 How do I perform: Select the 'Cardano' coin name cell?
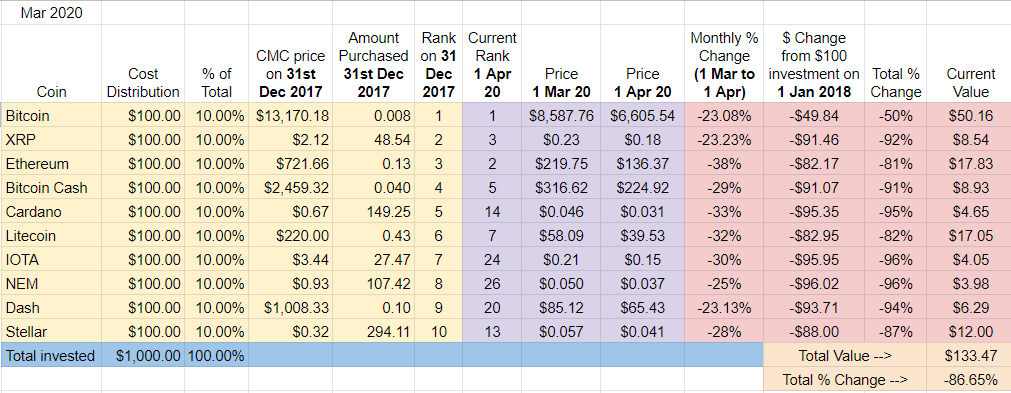click(51, 212)
